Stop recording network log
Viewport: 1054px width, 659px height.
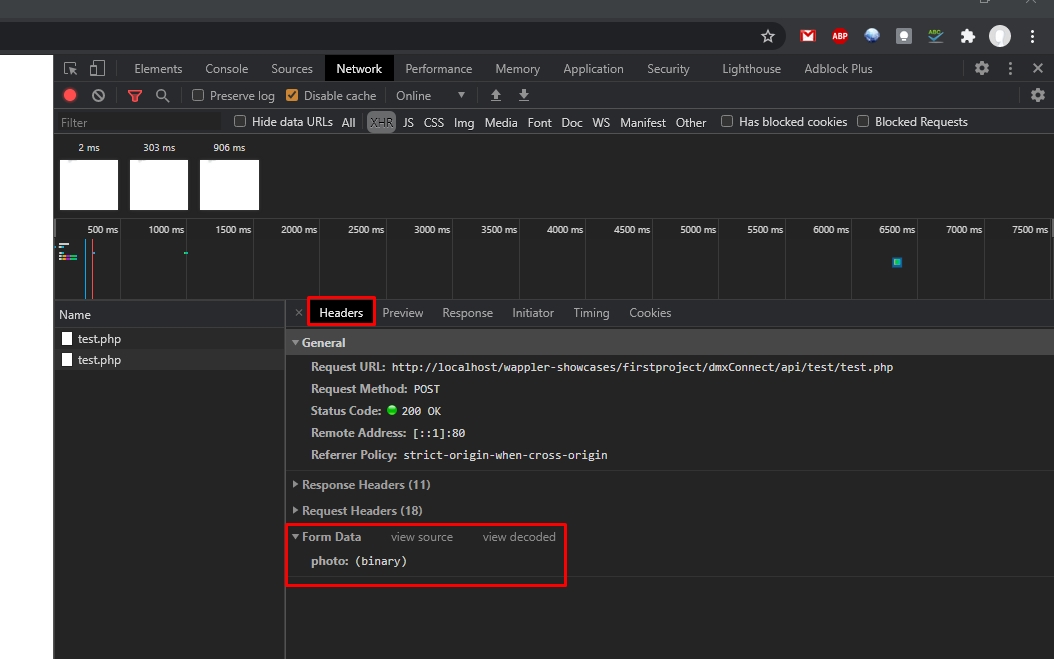[70, 96]
